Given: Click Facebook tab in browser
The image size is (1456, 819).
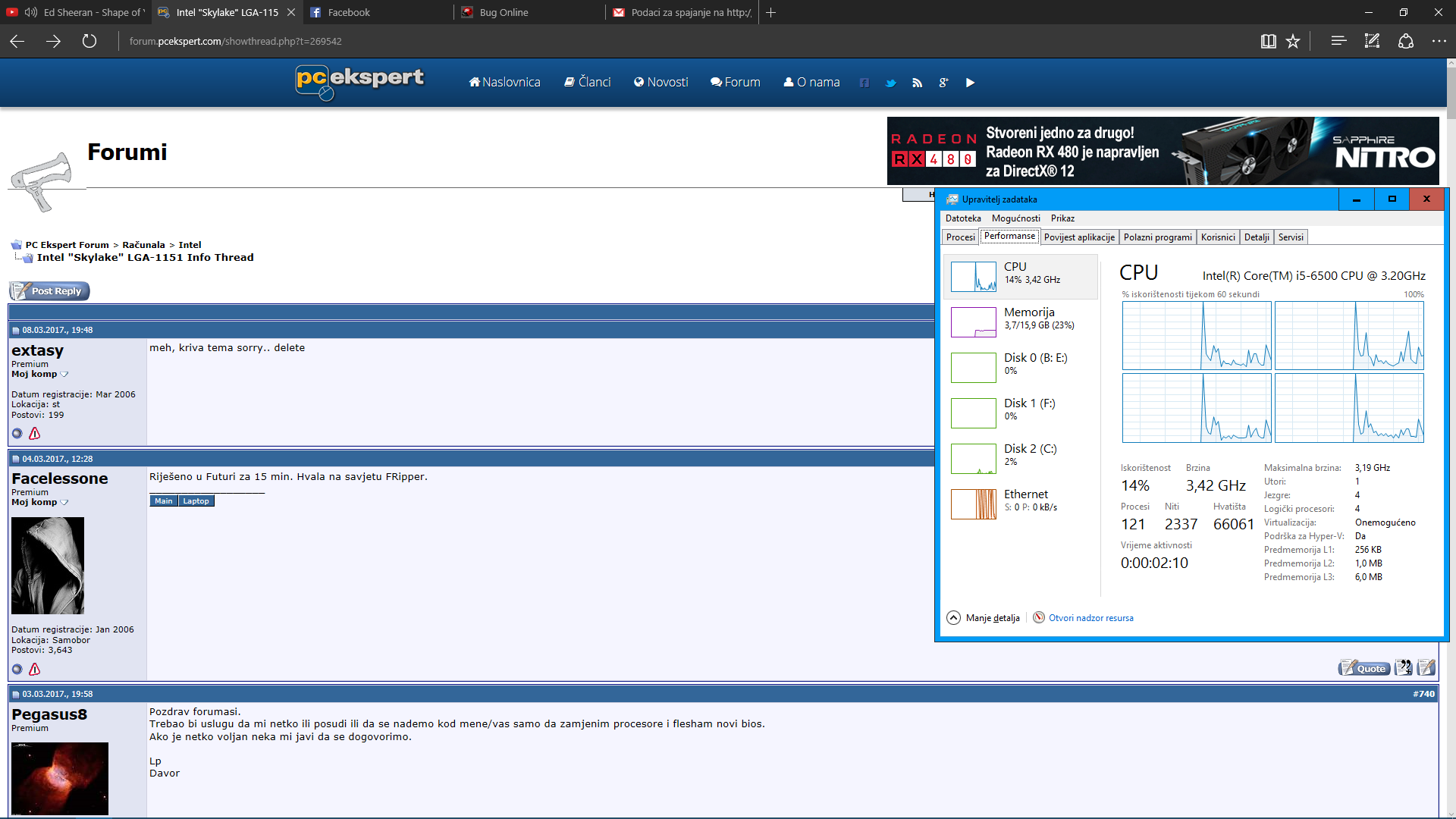Looking at the screenshot, I should click(349, 12).
